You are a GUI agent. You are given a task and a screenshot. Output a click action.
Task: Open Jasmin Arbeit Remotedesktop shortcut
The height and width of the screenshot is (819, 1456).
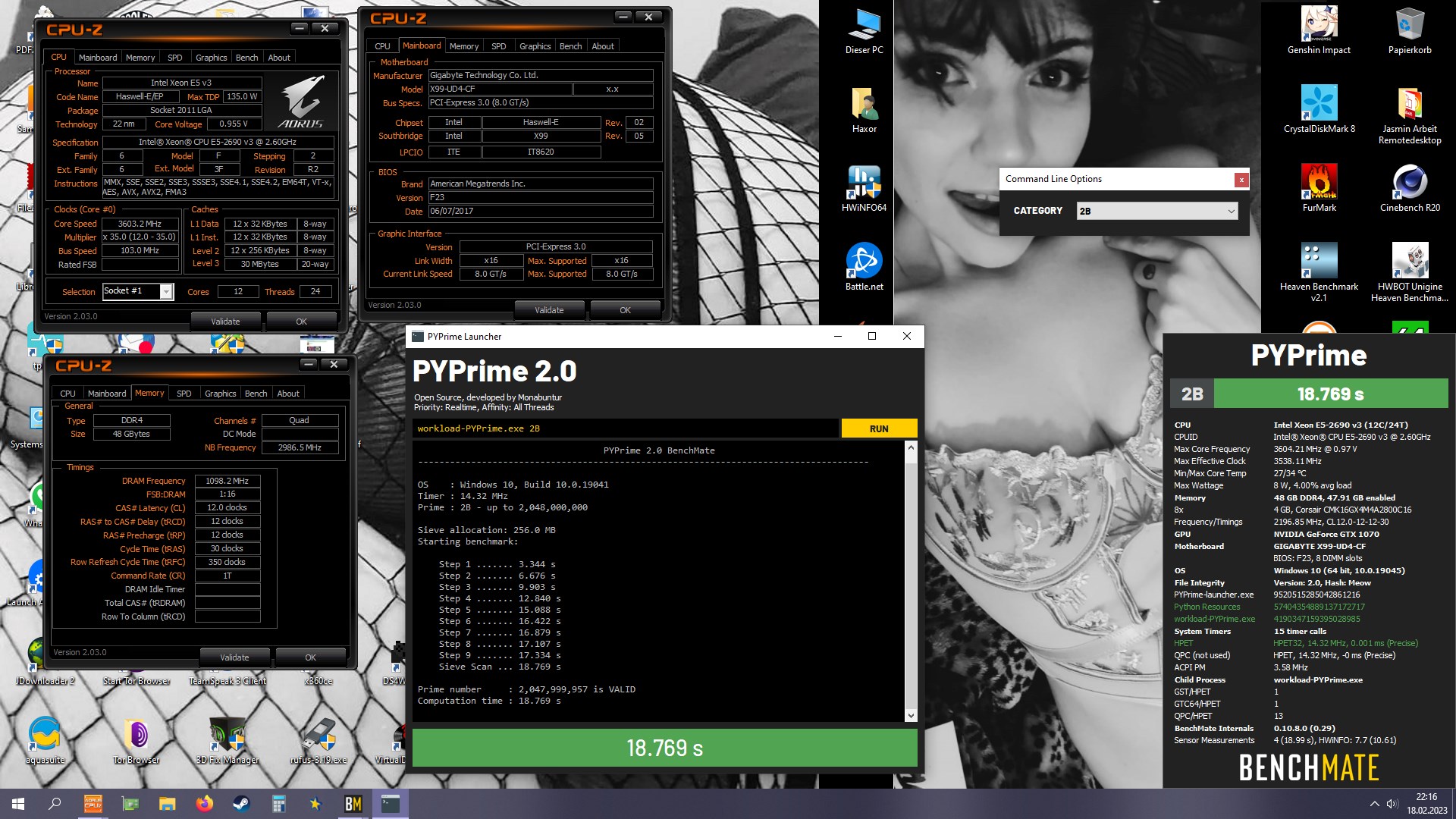pyautogui.click(x=1410, y=114)
